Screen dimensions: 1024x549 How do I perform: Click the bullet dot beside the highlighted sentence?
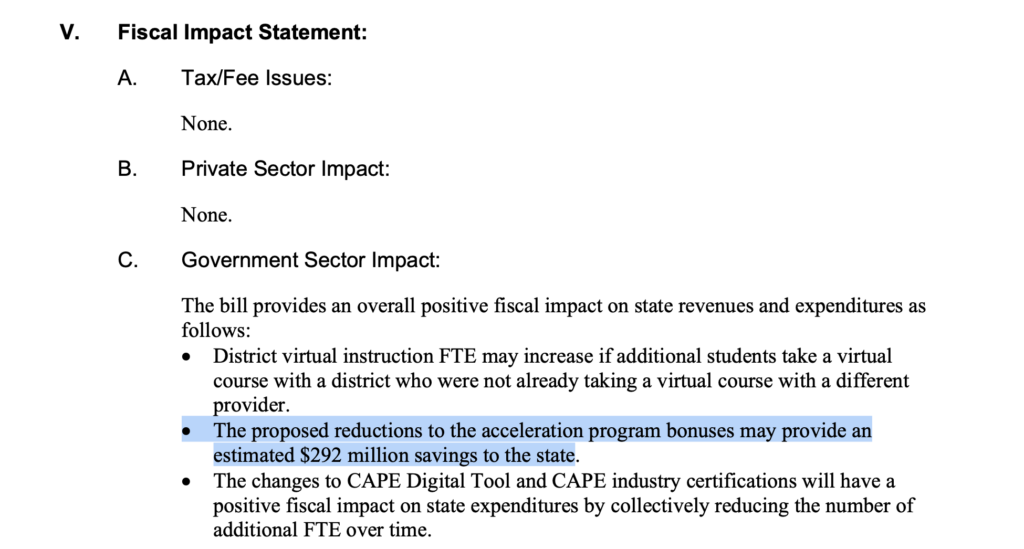coord(187,432)
